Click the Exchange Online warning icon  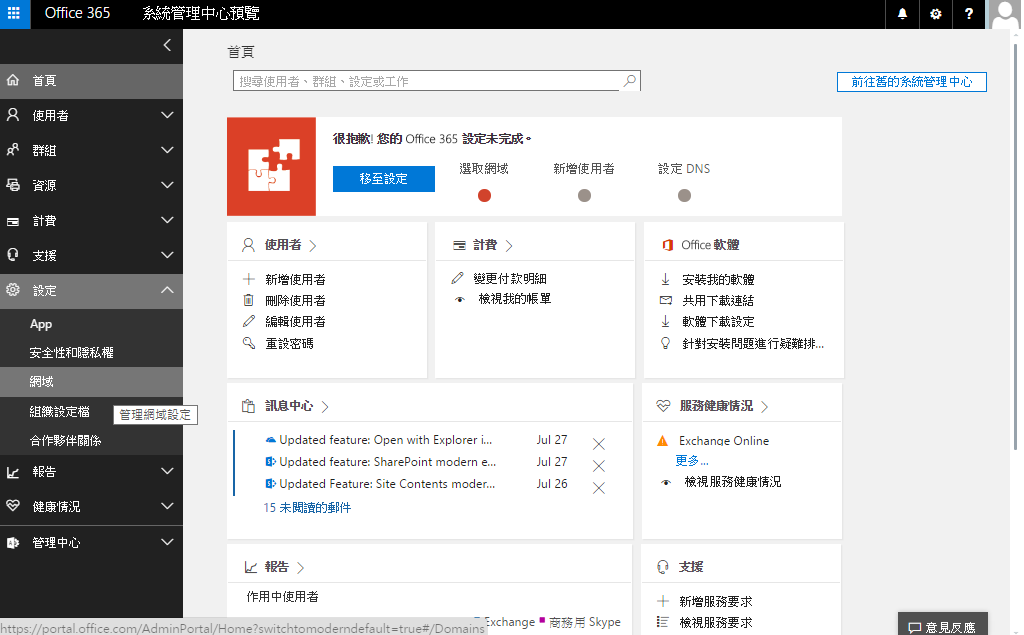coord(662,441)
